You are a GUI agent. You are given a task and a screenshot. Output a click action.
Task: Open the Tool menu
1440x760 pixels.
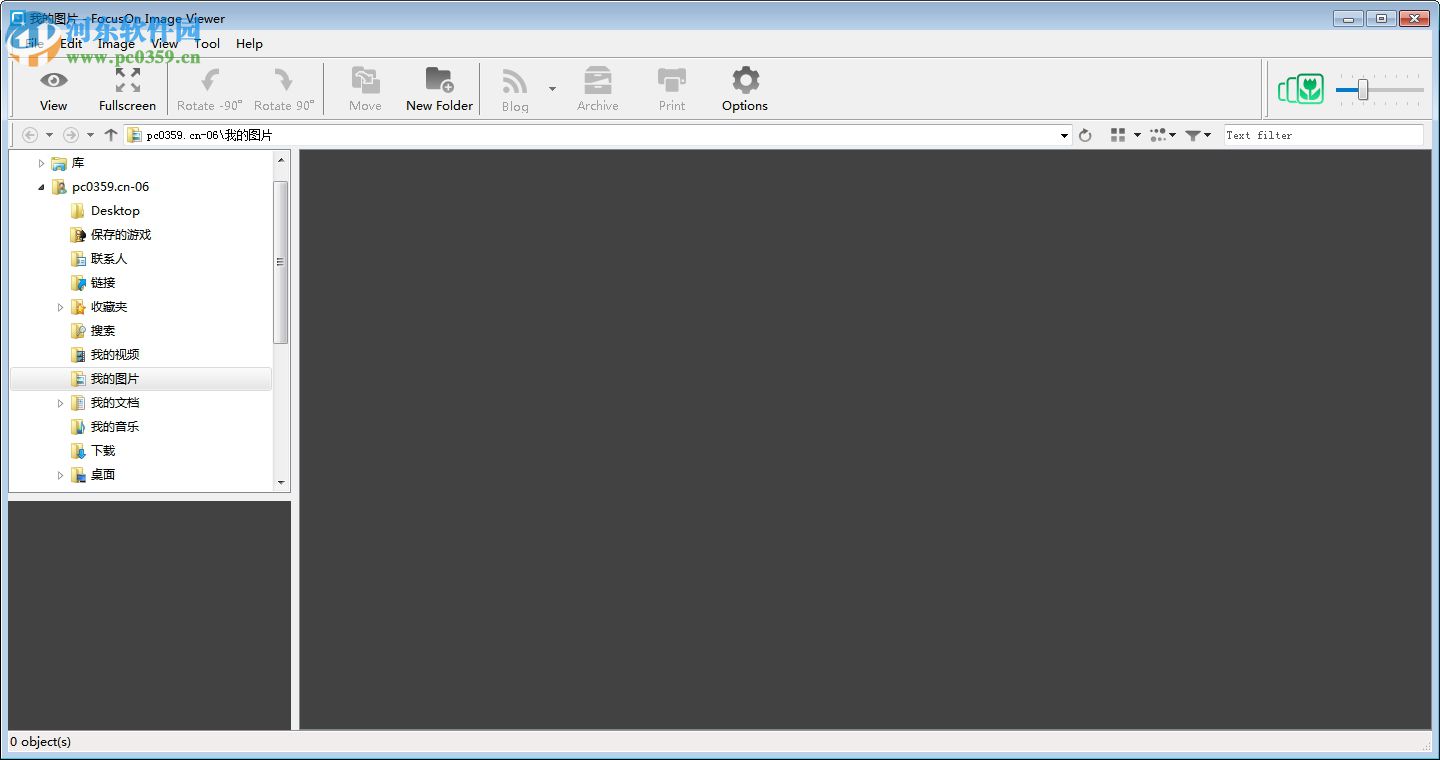[207, 43]
